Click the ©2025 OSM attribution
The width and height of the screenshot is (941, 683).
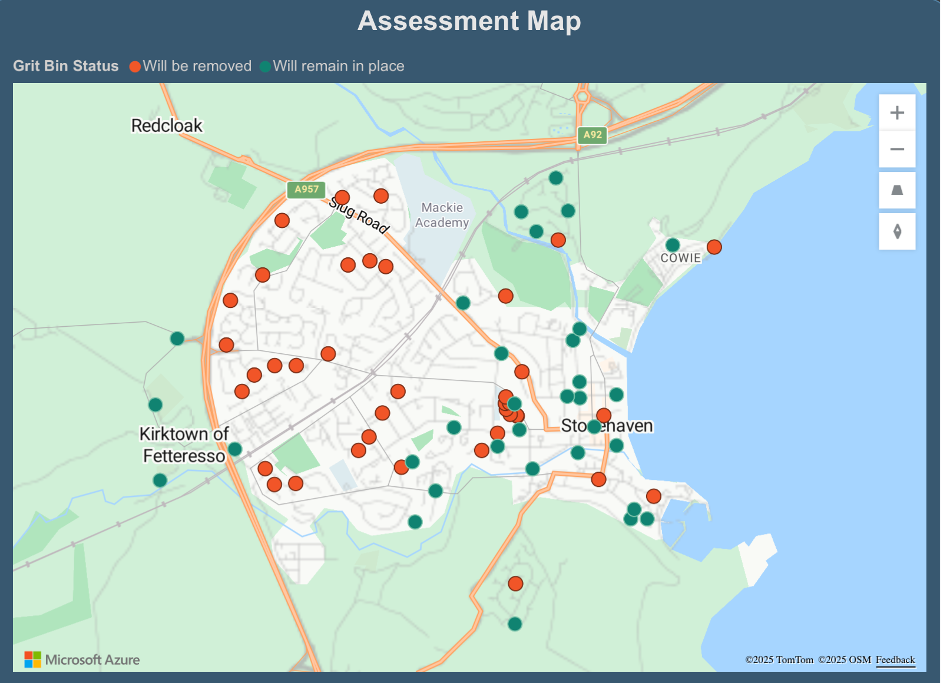[843, 660]
